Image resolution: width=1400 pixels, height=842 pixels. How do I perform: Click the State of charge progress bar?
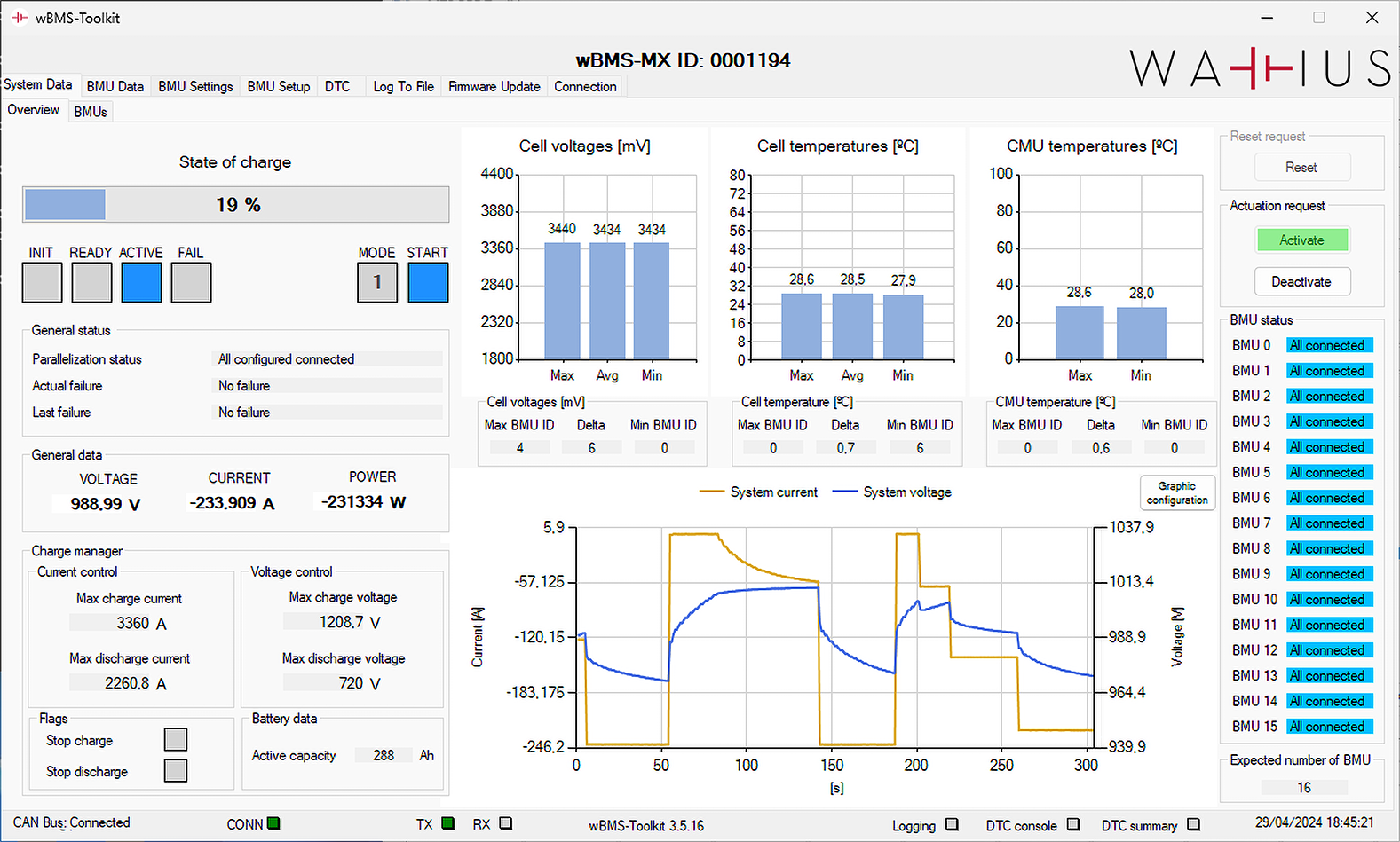pos(235,205)
